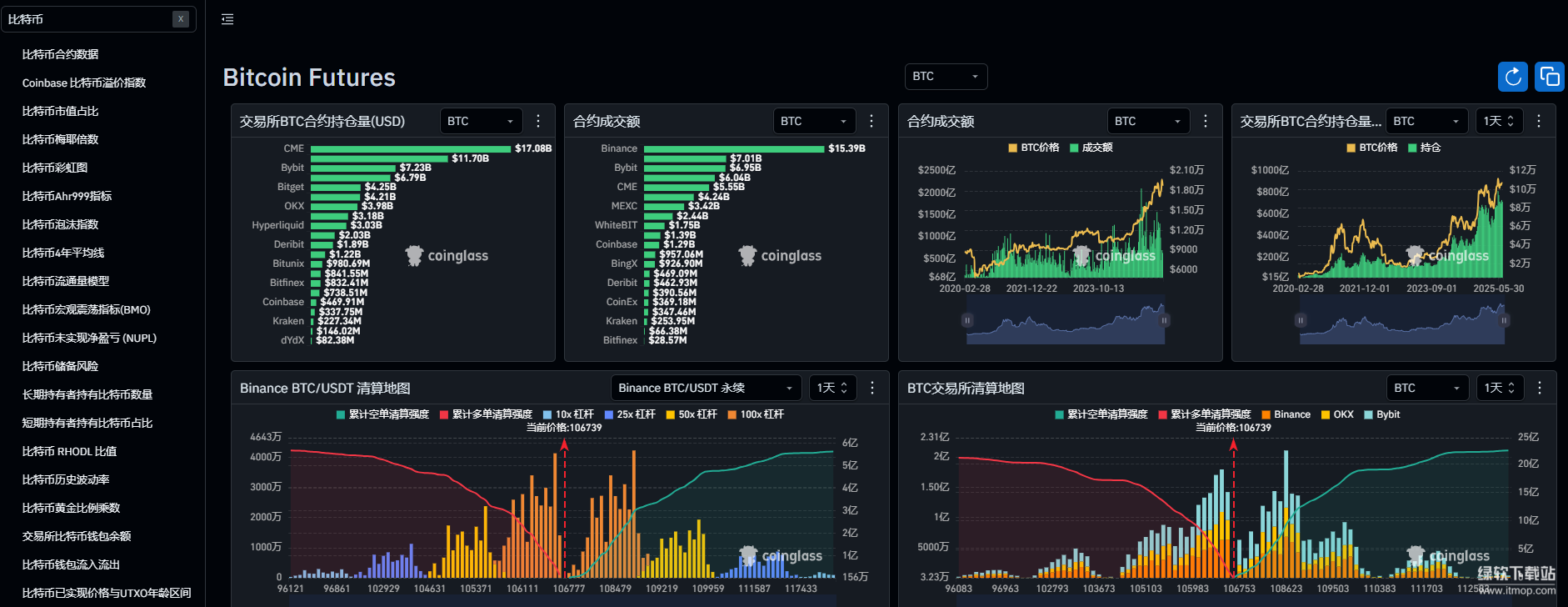Grab right range handle of 成交额 chart zoom

coord(1165,320)
